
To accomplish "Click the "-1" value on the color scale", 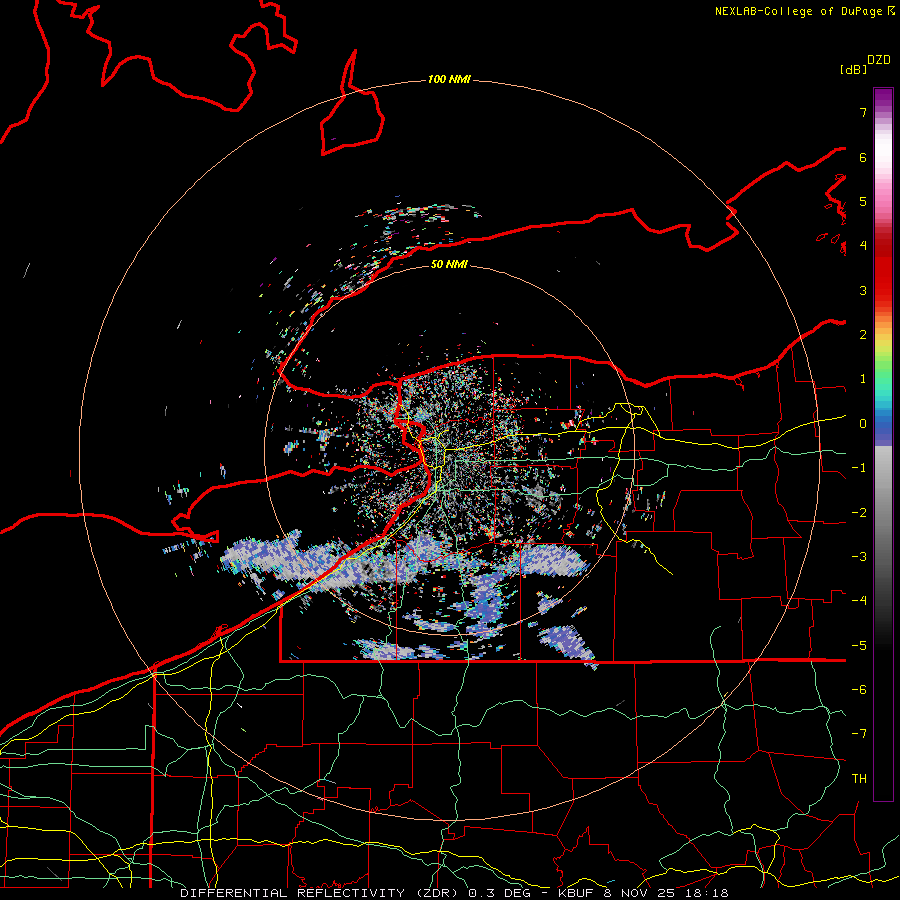I will tap(859, 468).
